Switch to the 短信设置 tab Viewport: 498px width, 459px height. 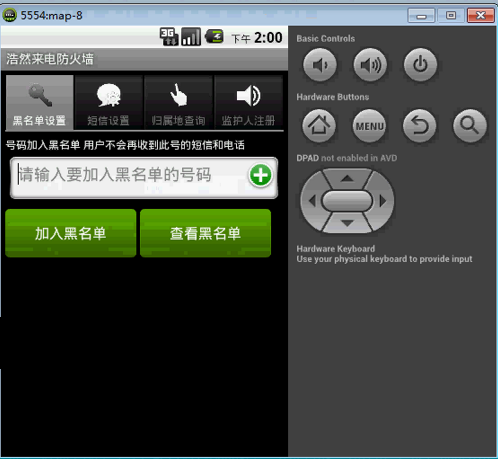pos(109,102)
